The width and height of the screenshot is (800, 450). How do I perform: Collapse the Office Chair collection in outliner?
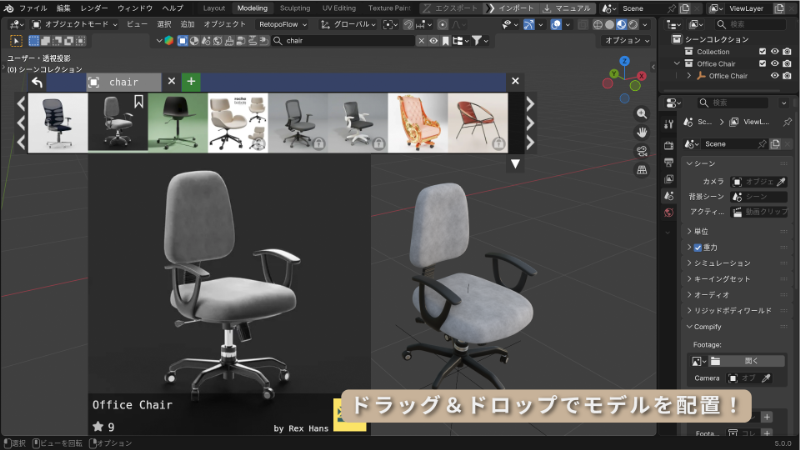tap(677, 64)
